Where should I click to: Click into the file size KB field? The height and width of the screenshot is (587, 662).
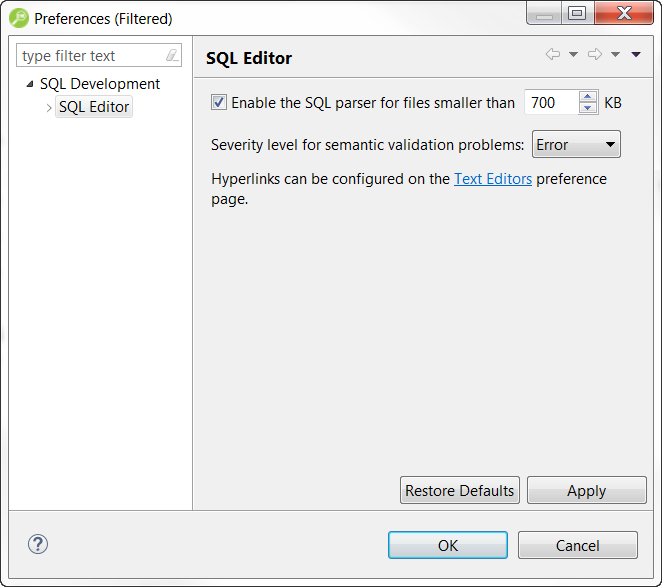(551, 103)
